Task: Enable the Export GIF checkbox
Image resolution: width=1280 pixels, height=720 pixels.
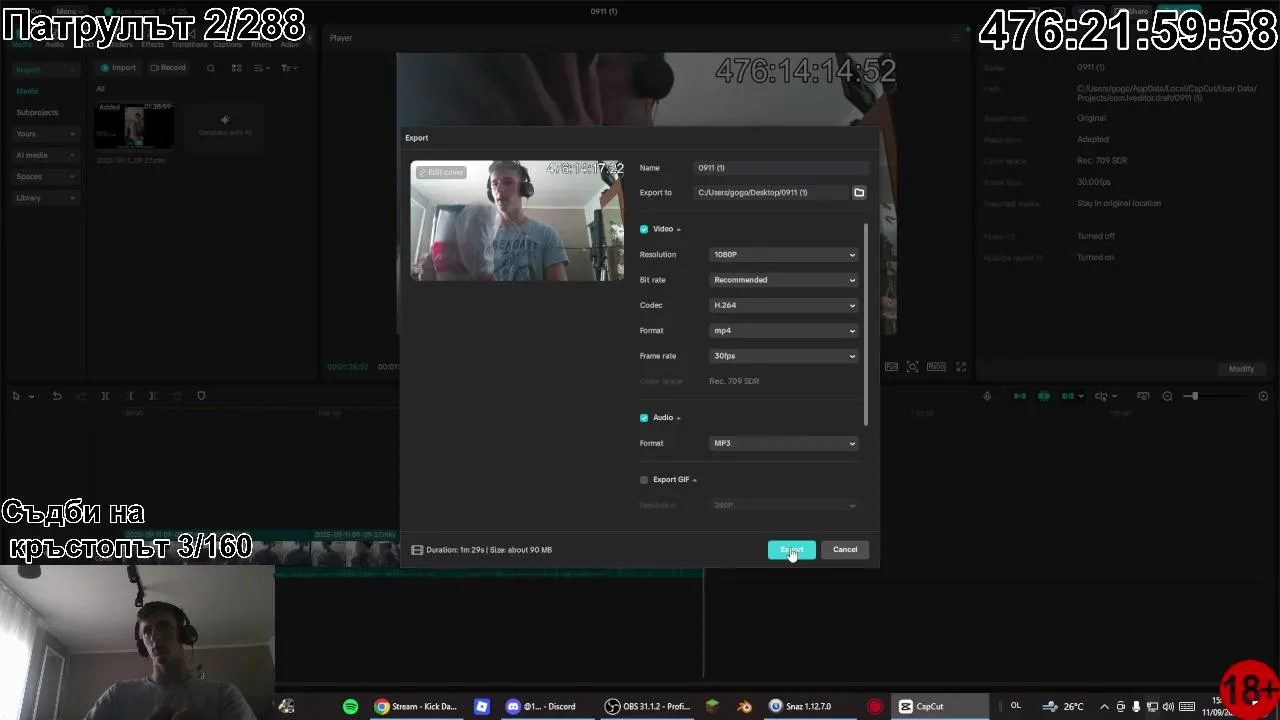Action: click(x=644, y=480)
